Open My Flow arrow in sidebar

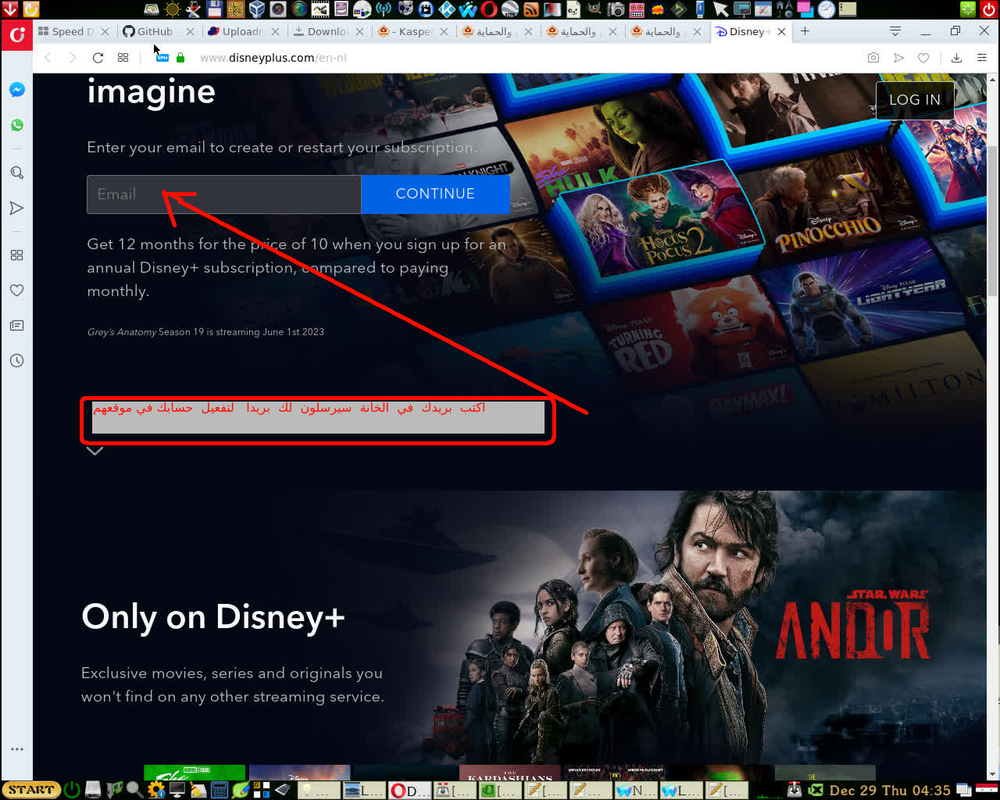(x=17, y=208)
